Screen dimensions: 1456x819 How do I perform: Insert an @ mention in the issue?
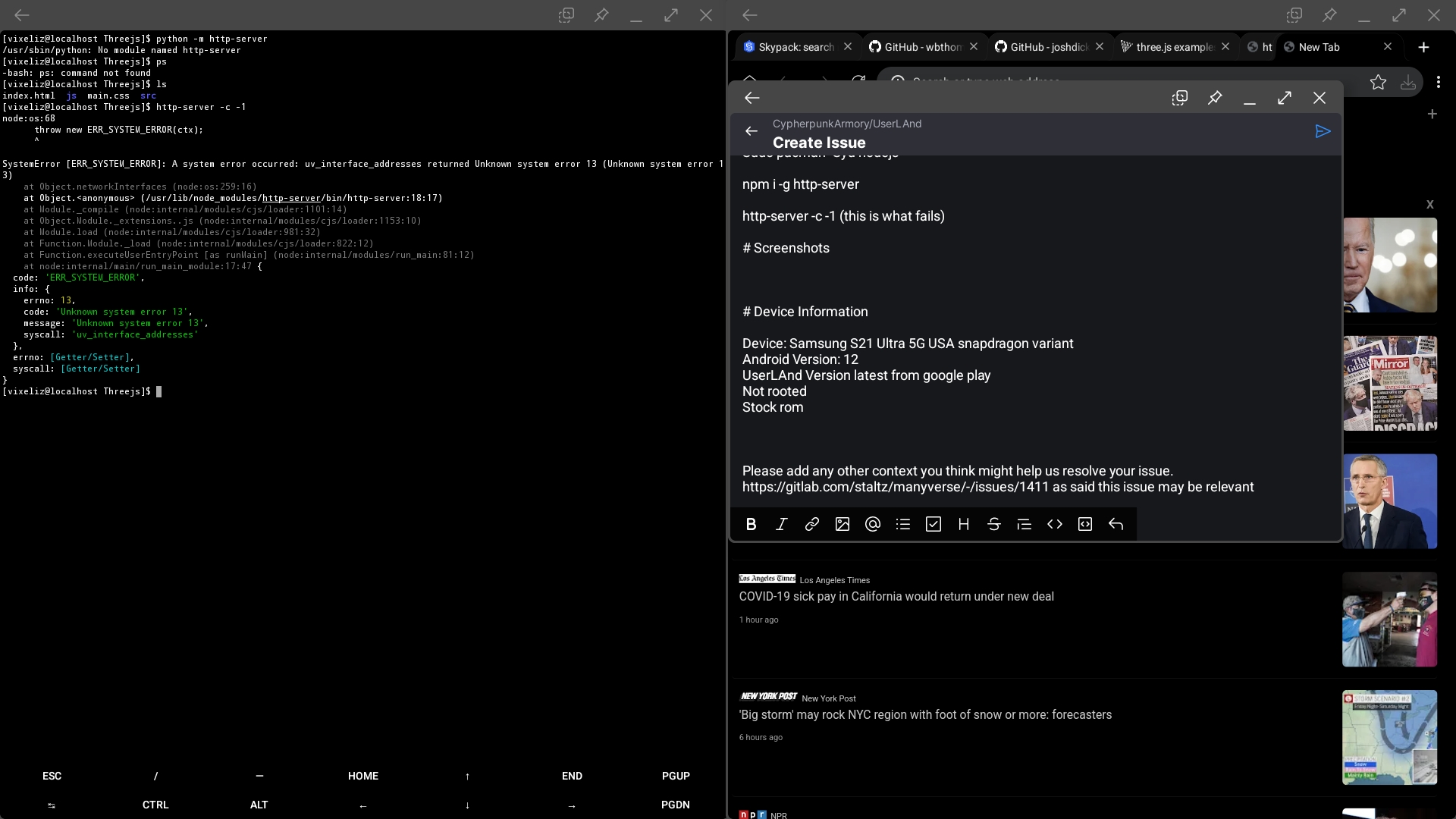(873, 524)
